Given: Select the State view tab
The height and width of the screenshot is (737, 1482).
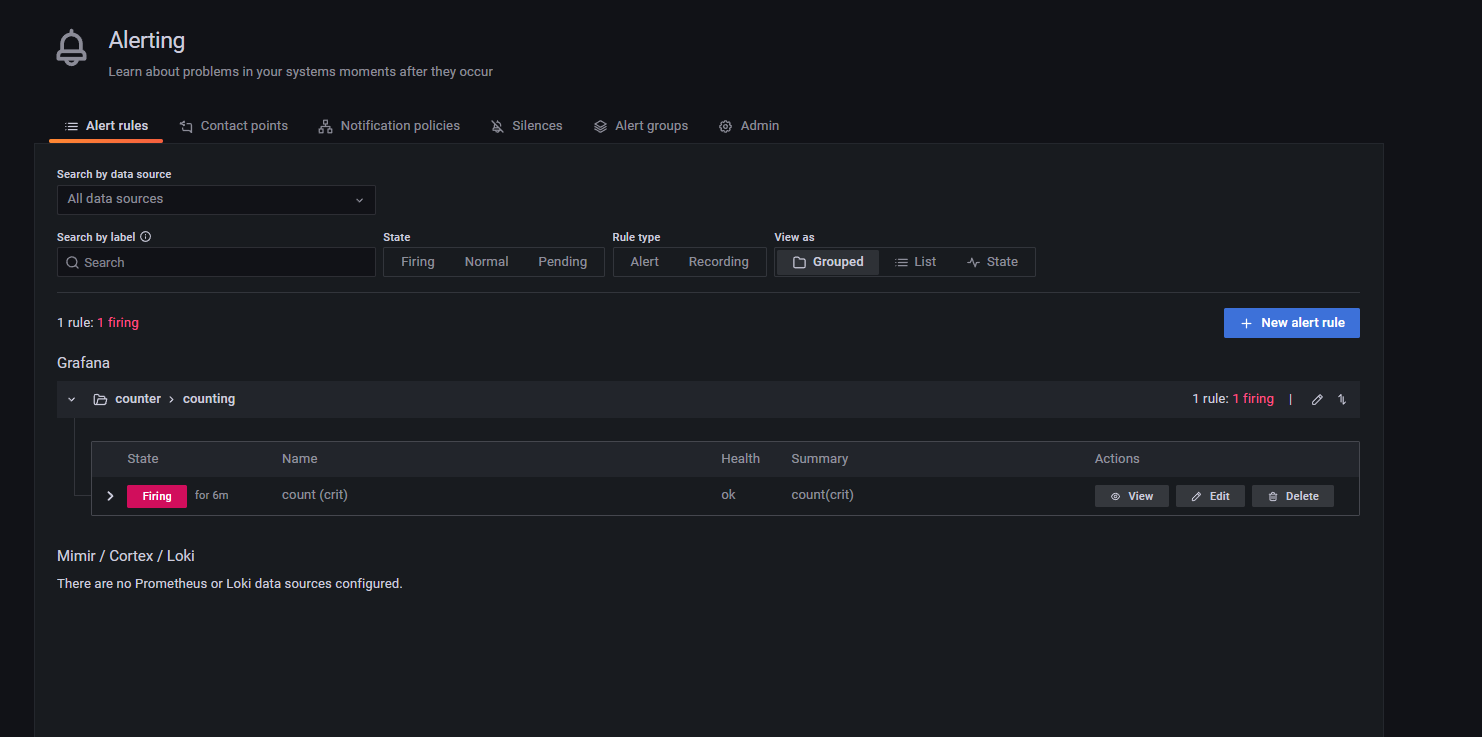Looking at the screenshot, I should 992,261.
